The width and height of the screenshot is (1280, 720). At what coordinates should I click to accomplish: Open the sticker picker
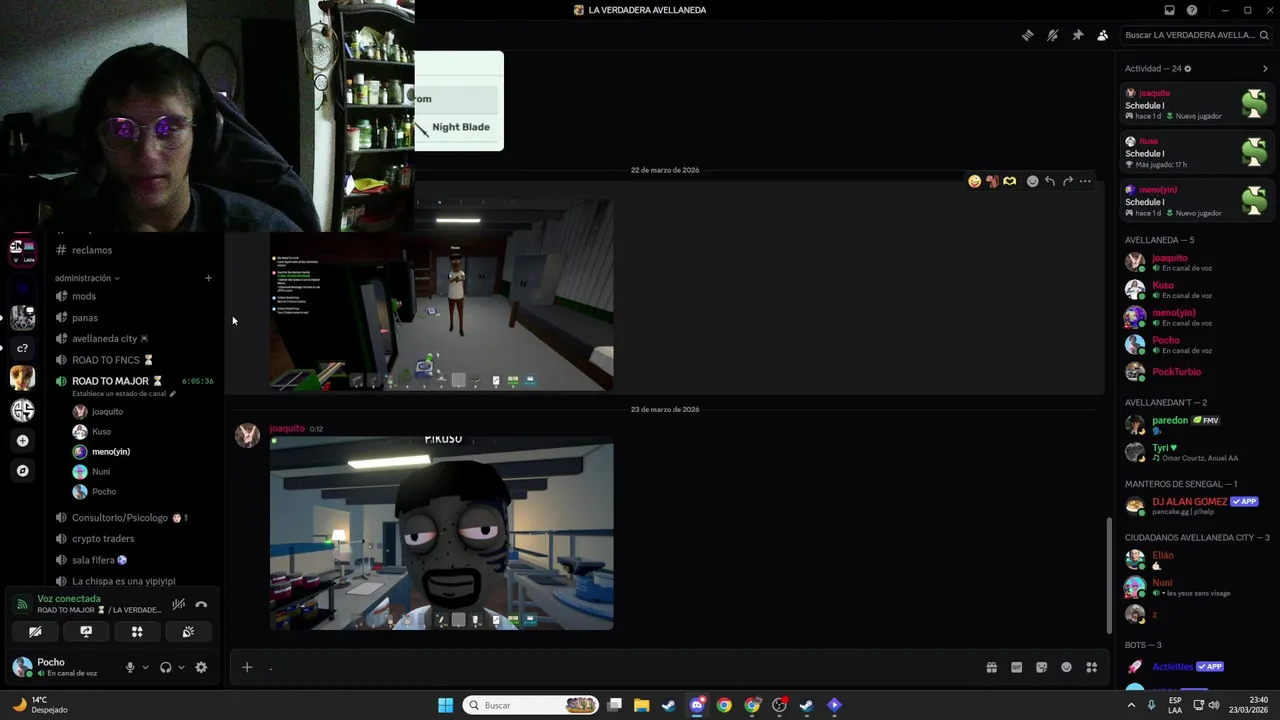(x=1041, y=667)
